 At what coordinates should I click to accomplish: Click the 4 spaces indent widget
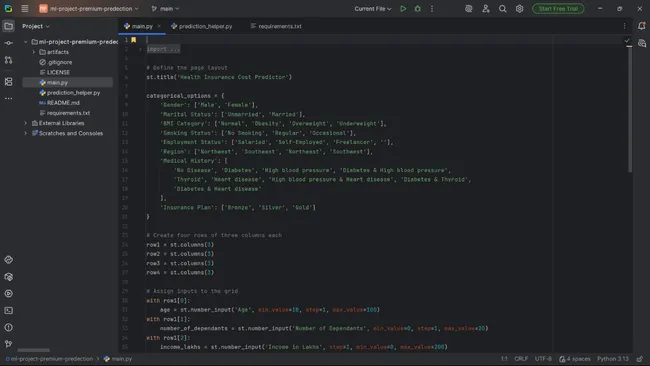click(575, 359)
